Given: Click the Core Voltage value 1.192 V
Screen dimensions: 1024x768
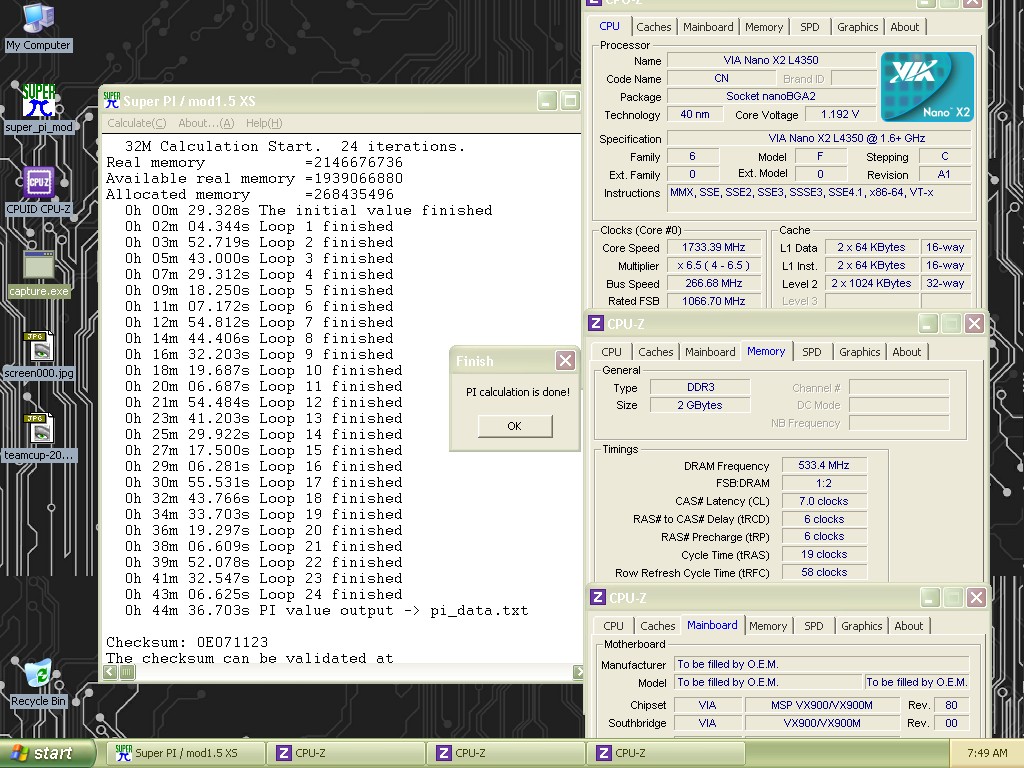Looking at the screenshot, I should (x=840, y=114).
